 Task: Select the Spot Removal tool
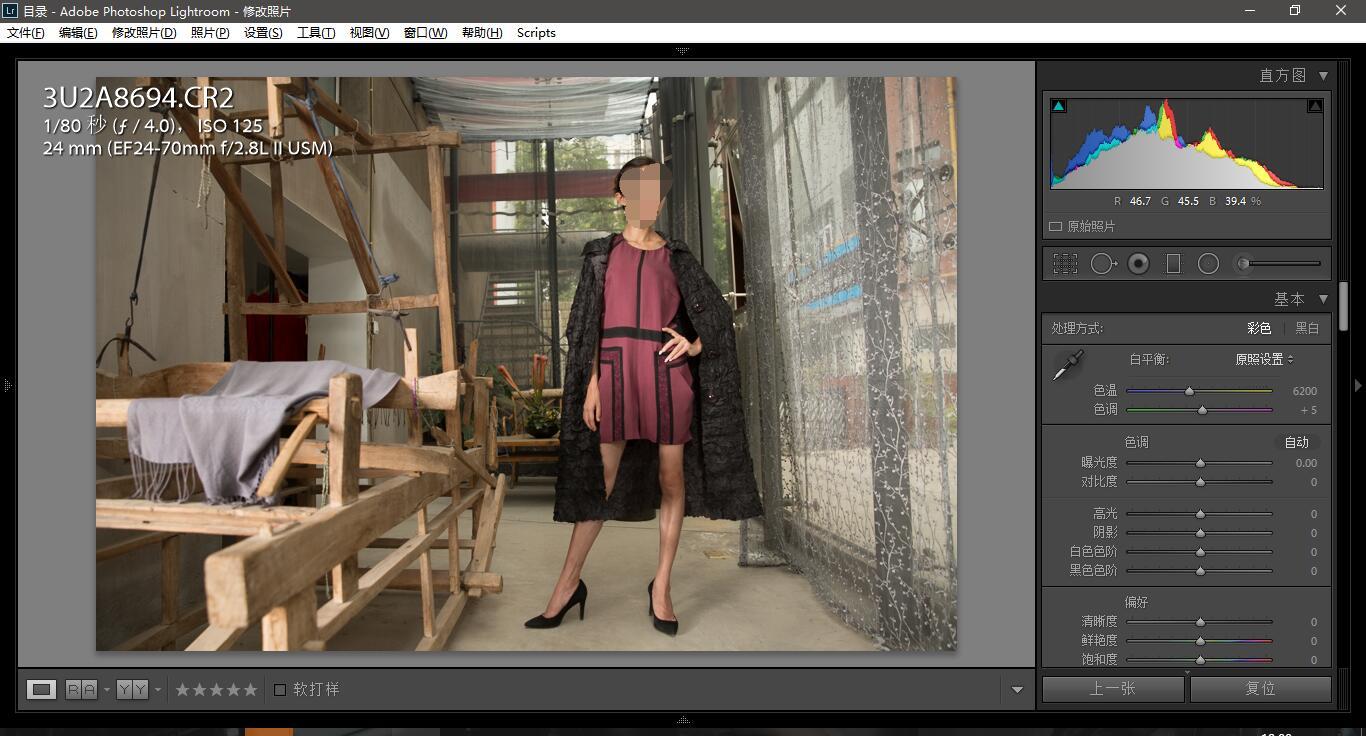coord(1103,264)
